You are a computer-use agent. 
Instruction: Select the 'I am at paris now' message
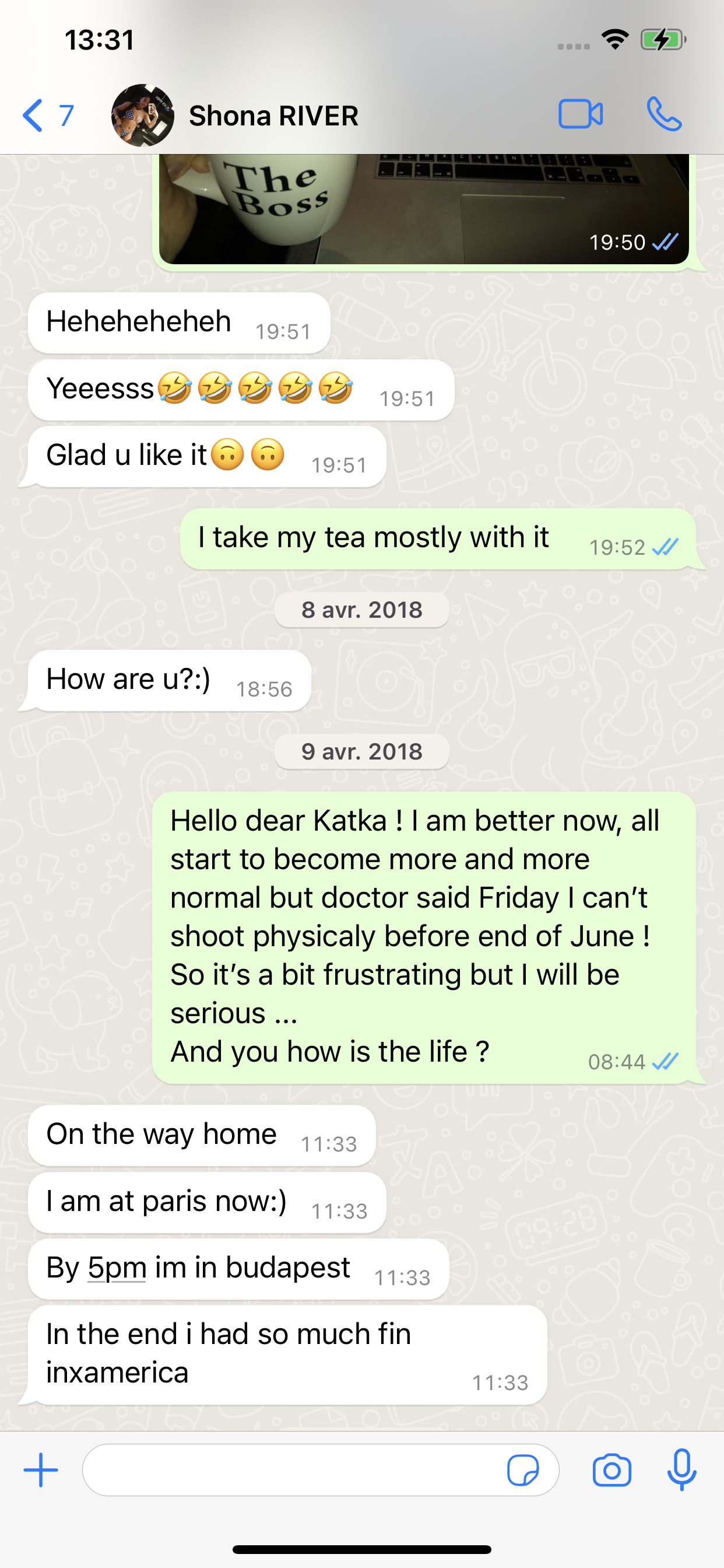pos(207,1202)
